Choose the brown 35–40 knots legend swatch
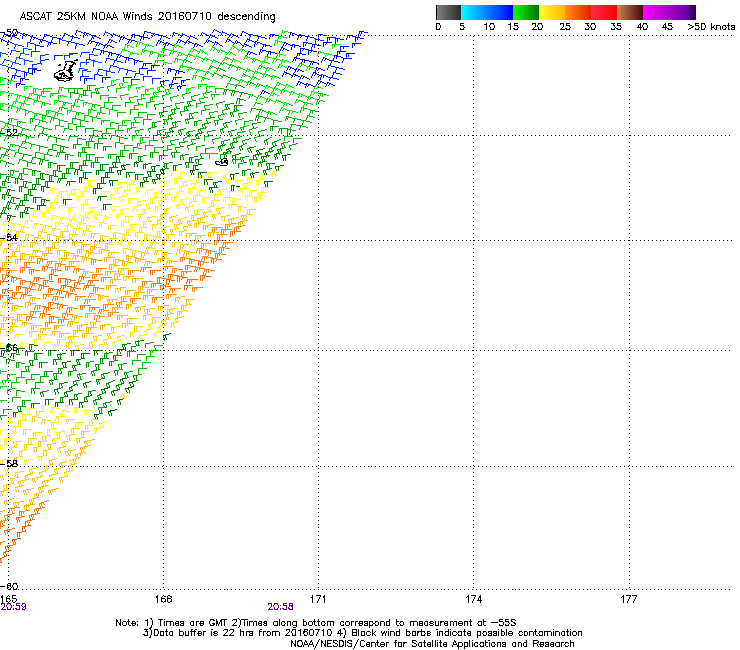Viewport: 740px width, 650px height. [x=631, y=12]
